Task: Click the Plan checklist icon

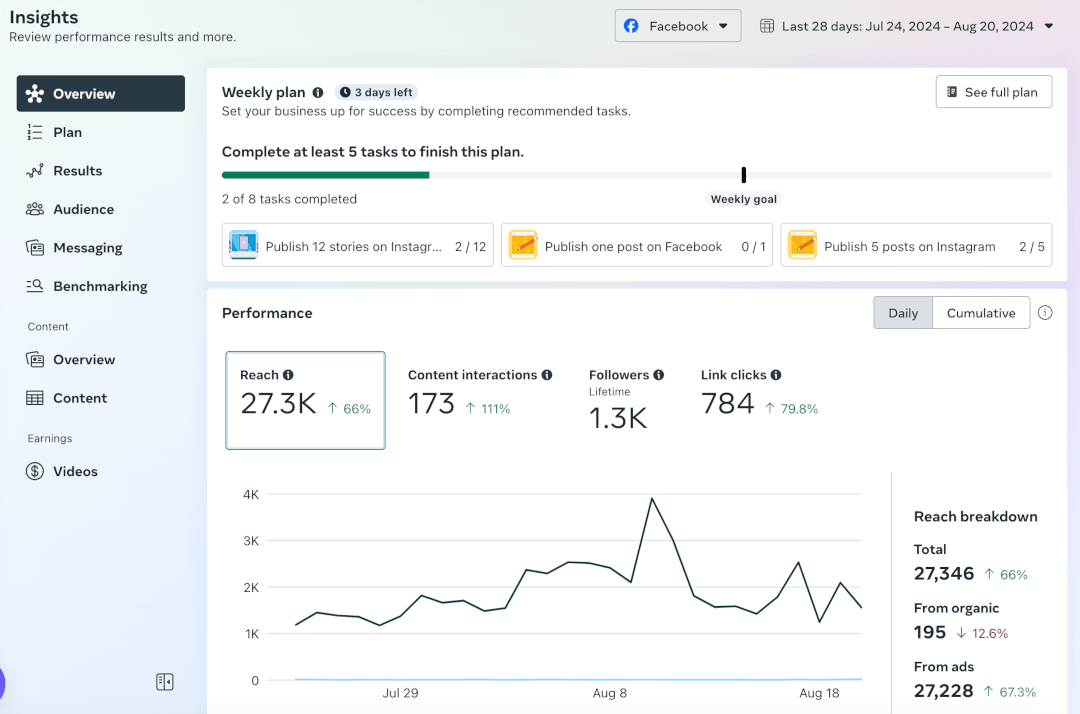Action: tap(34, 132)
